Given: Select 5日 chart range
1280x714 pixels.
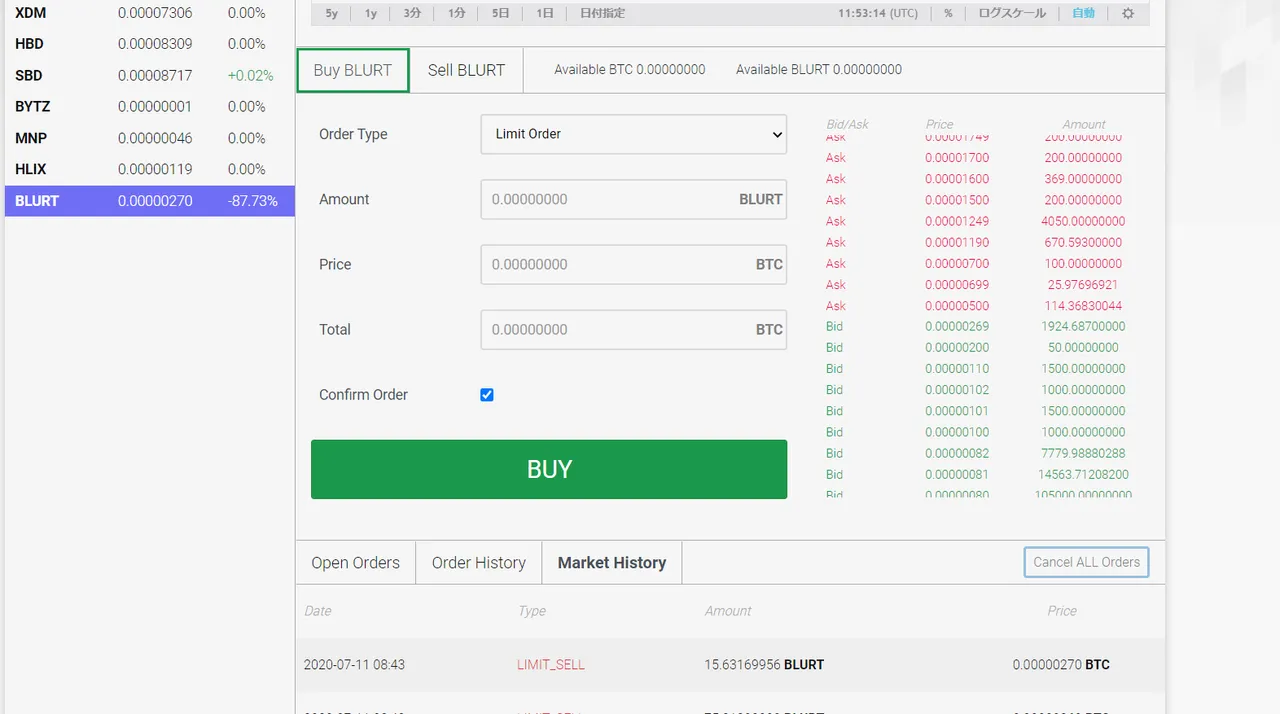Looking at the screenshot, I should tap(501, 14).
